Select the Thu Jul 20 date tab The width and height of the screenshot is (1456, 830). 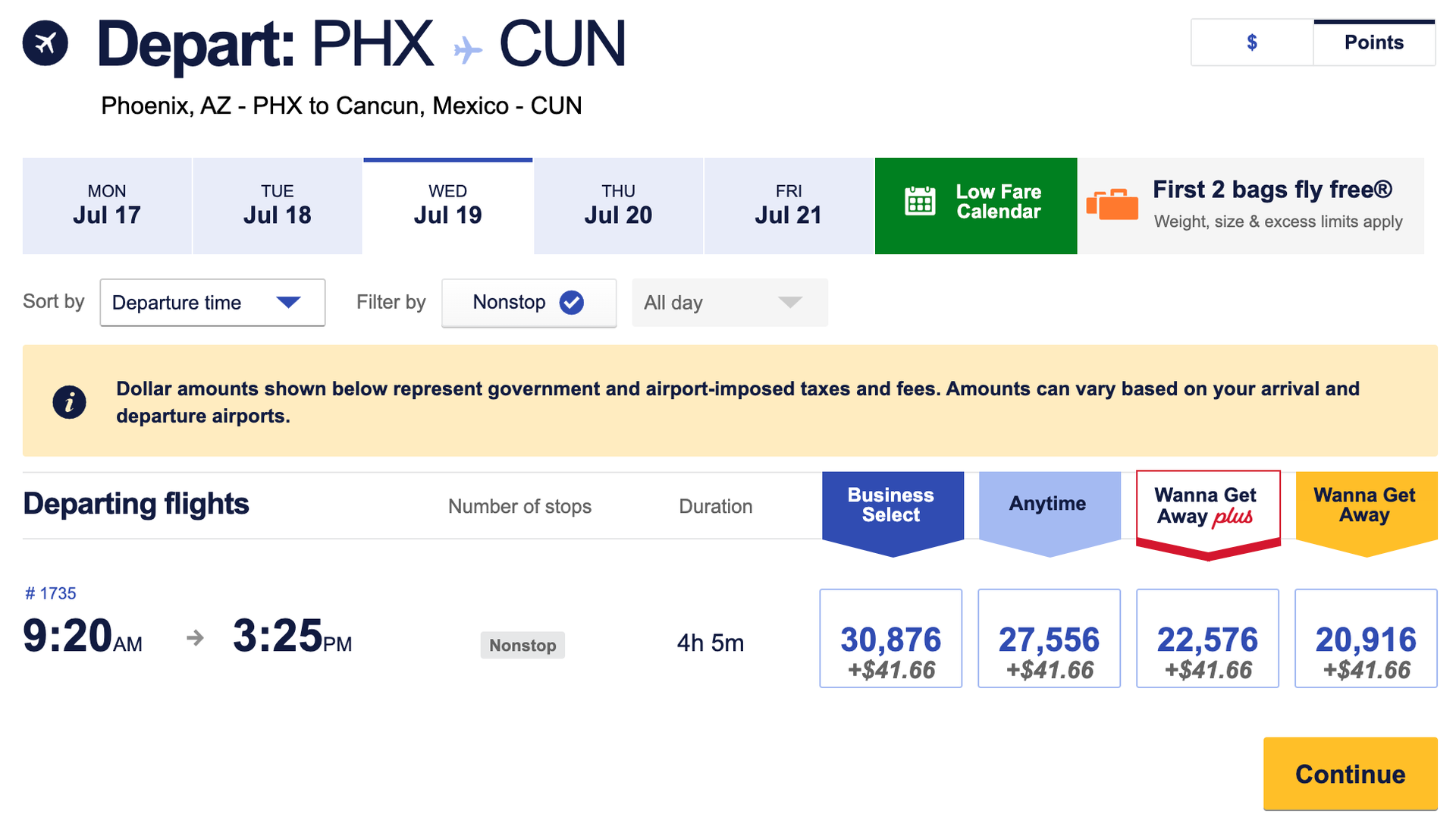(x=617, y=206)
